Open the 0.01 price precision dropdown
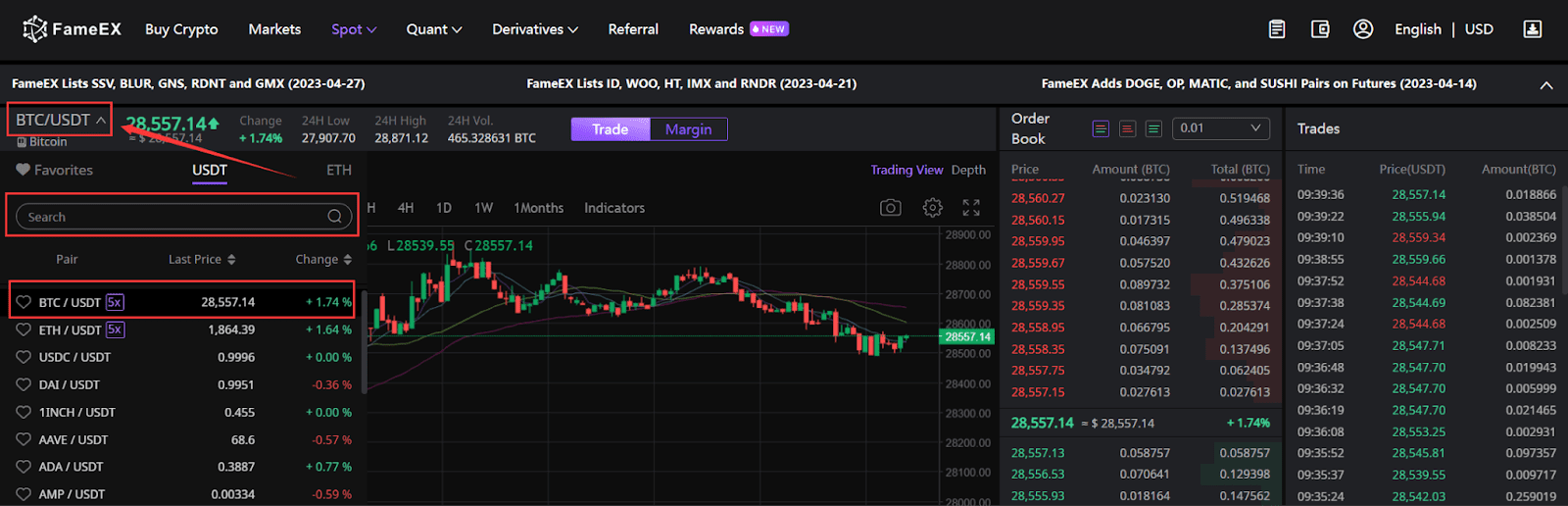The width and height of the screenshot is (1568, 506). click(x=1221, y=128)
